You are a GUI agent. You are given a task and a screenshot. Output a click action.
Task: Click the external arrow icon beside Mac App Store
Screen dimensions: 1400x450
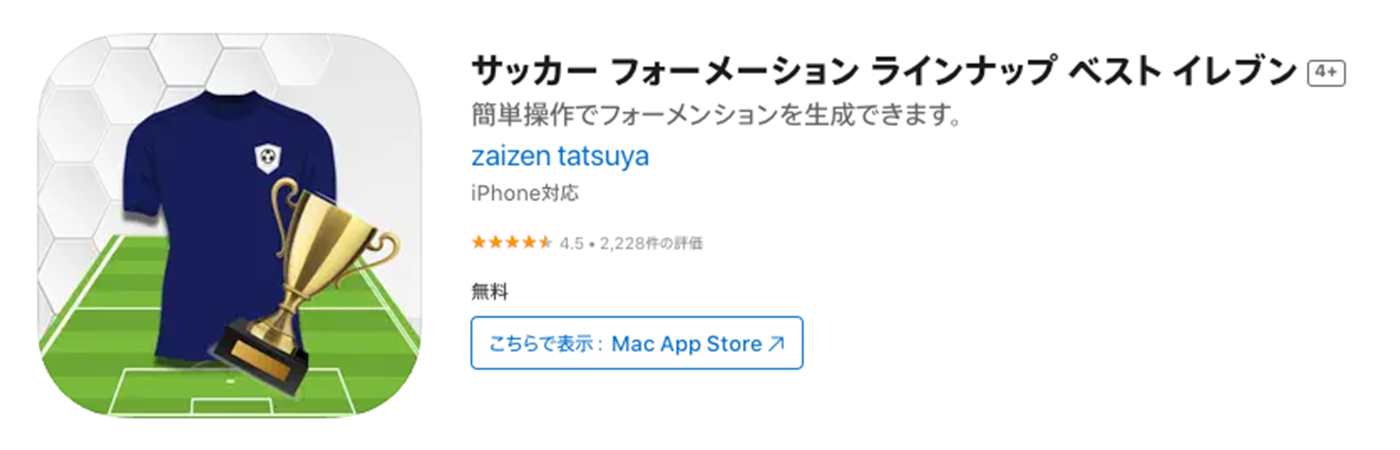777,344
